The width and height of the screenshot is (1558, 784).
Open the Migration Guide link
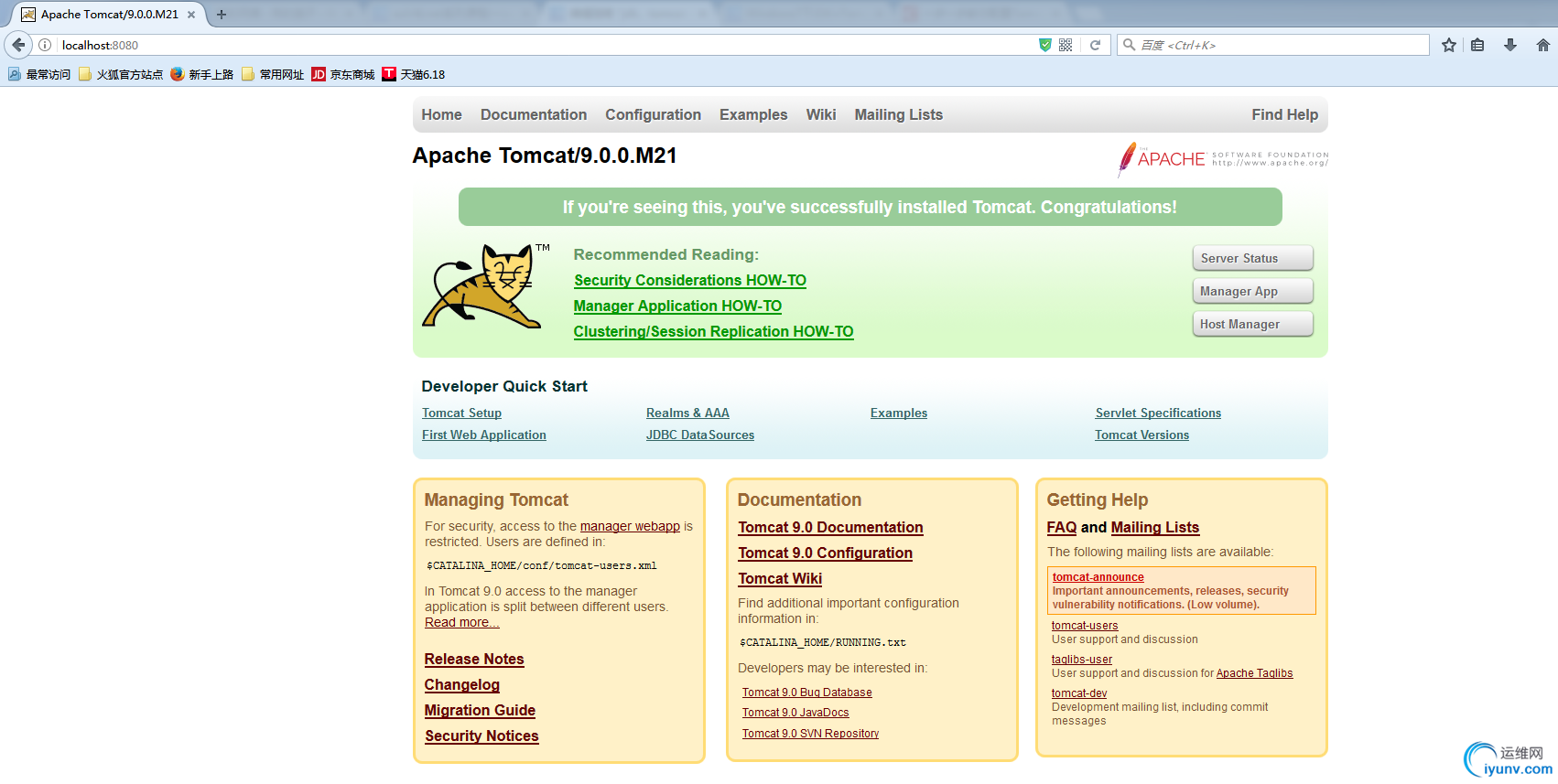click(480, 710)
